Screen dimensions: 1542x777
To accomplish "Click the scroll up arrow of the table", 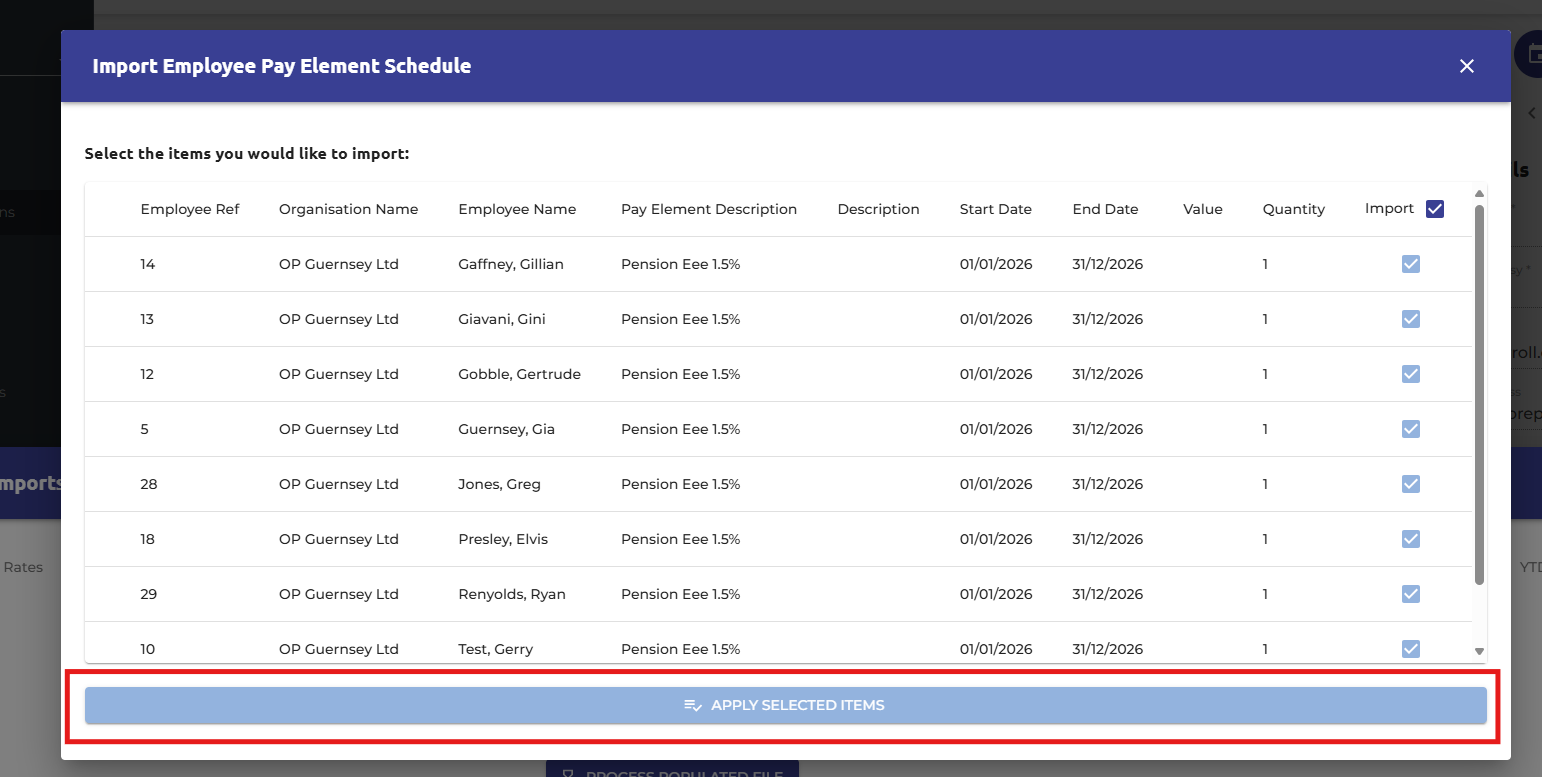I will (x=1480, y=193).
